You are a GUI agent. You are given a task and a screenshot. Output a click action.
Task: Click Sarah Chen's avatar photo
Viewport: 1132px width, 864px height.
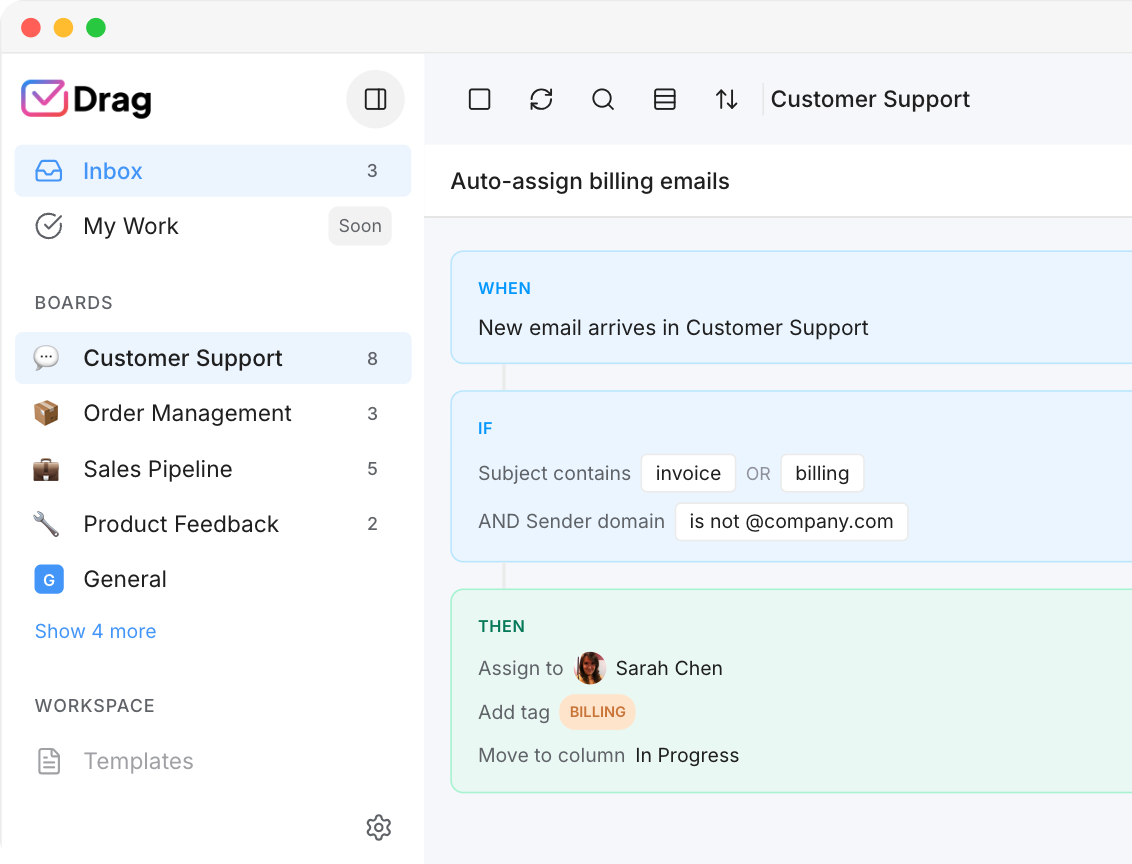590,668
